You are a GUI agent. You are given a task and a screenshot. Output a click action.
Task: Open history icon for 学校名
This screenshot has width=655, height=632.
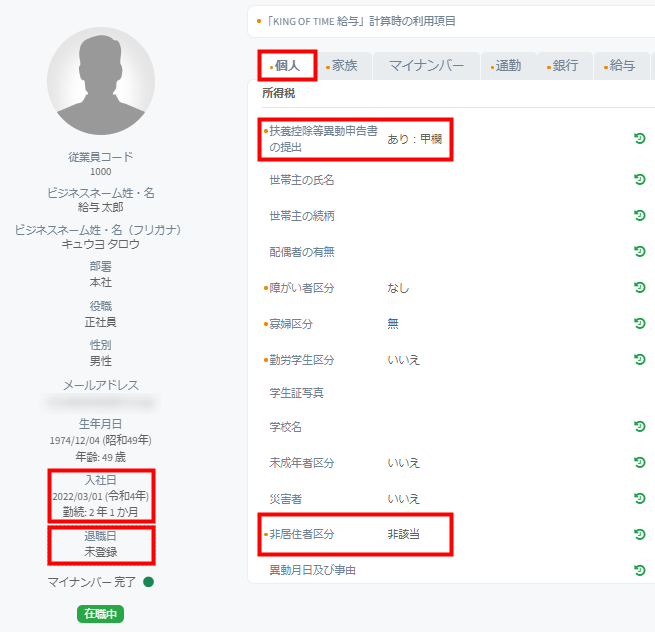point(640,426)
